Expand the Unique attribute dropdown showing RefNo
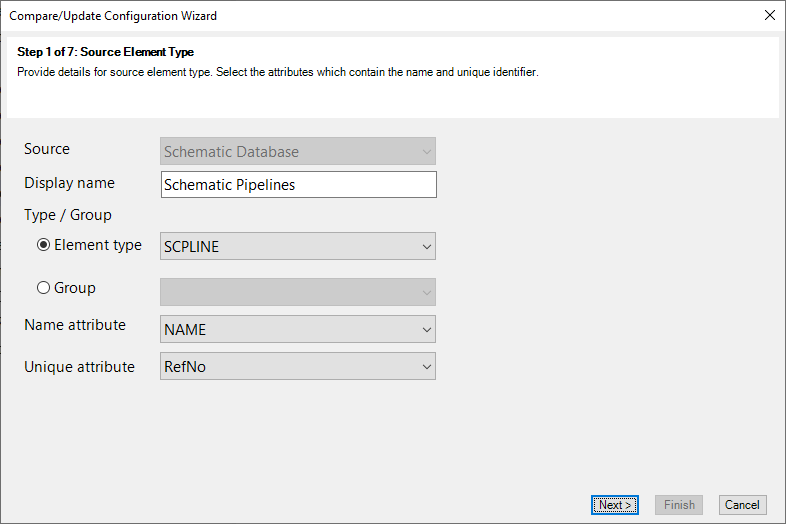This screenshot has width=786, height=524. [298, 366]
